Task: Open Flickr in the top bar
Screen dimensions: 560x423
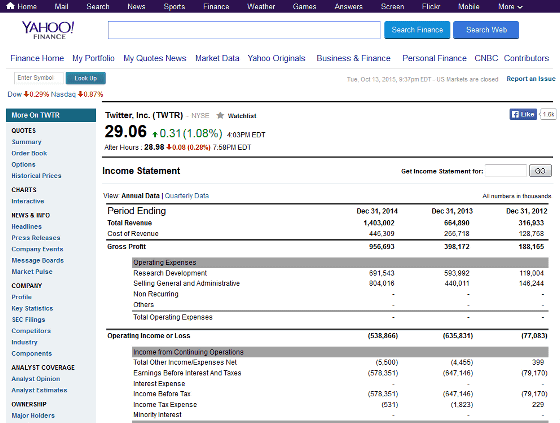Action: tap(431, 6)
